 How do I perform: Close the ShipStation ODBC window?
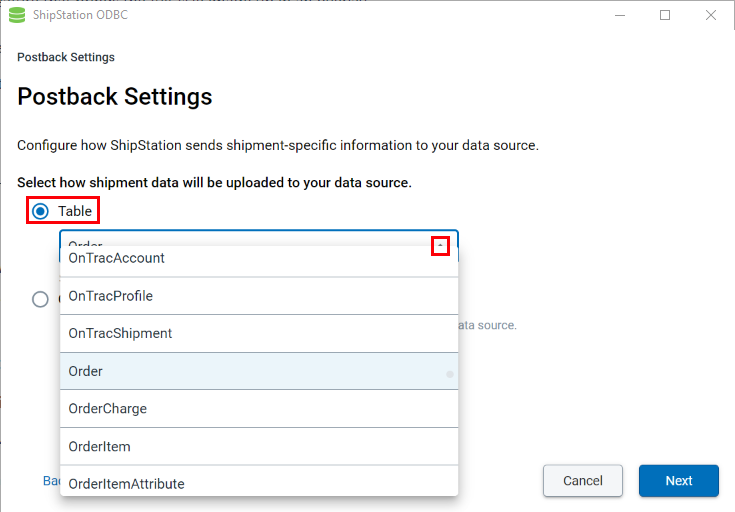coord(711,15)
